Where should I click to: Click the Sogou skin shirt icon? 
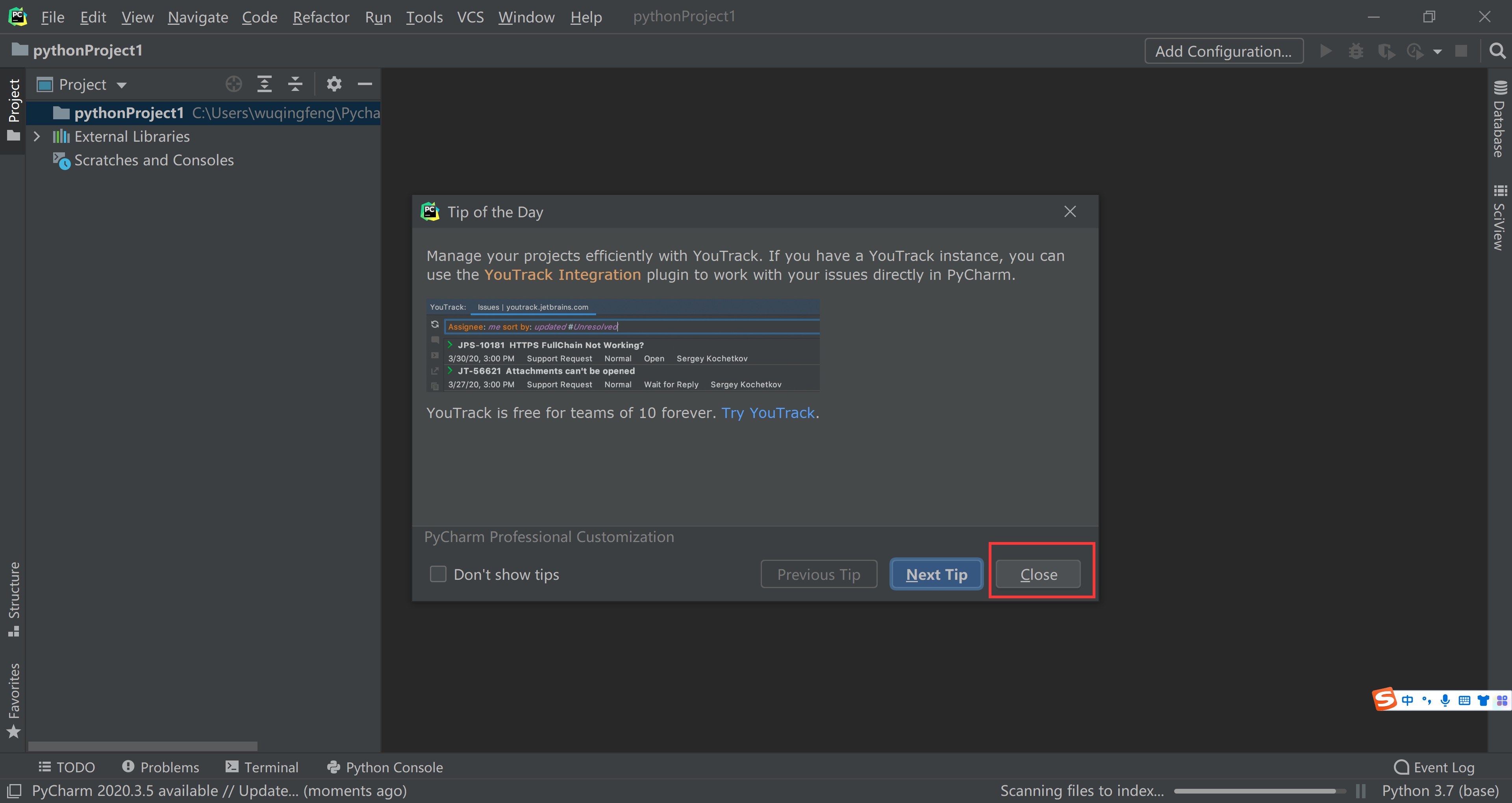click(x=1483, y=700)
